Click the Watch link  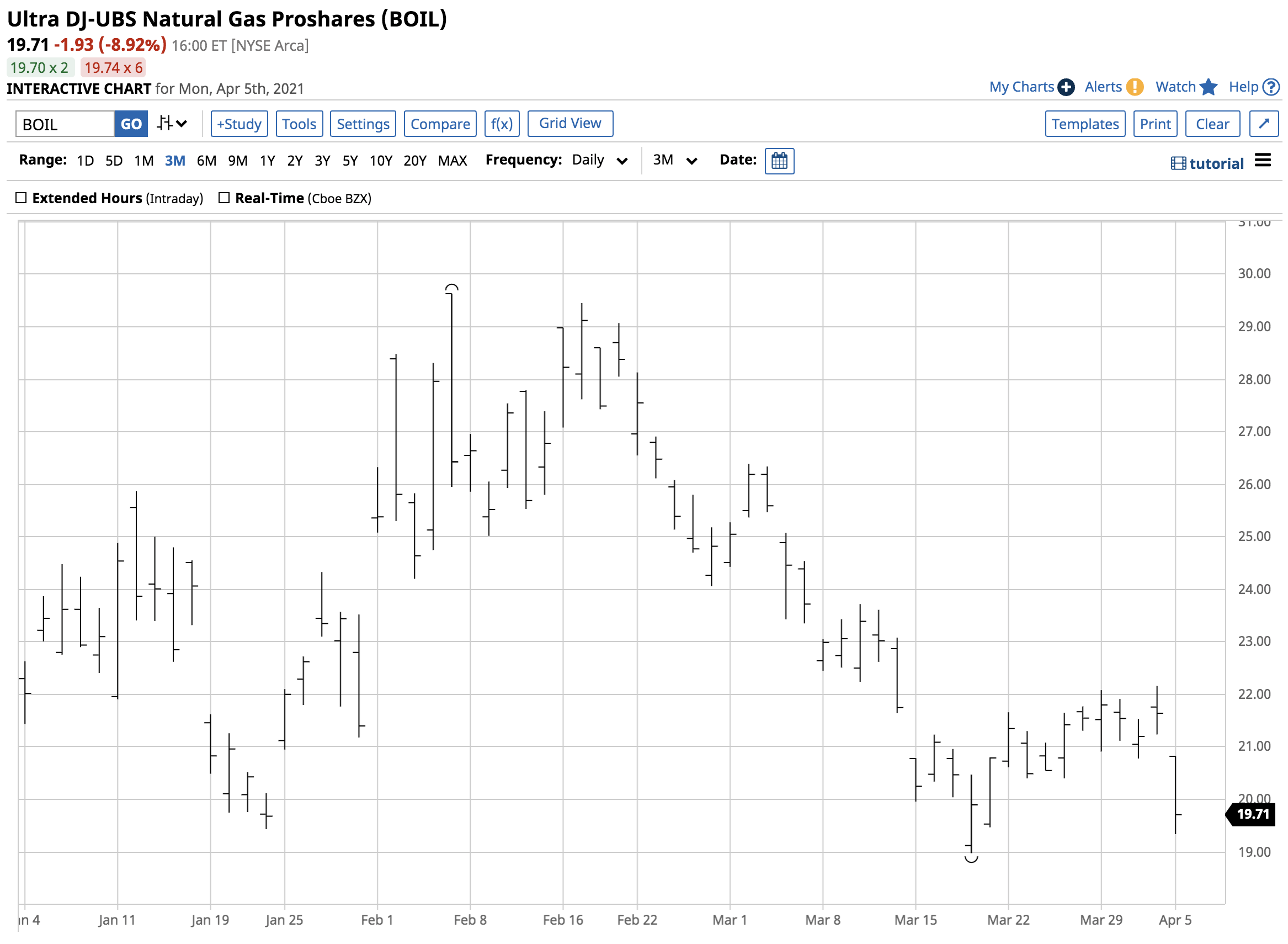1175,87
